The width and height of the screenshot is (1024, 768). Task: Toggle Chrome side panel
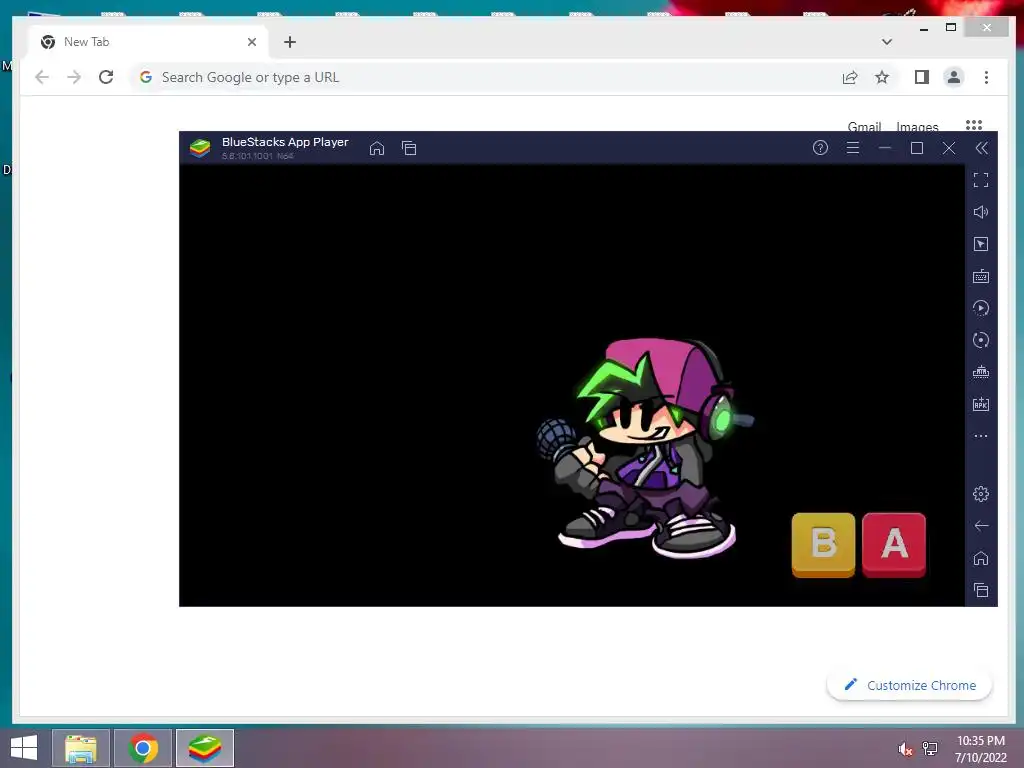[x=921, y=78]
